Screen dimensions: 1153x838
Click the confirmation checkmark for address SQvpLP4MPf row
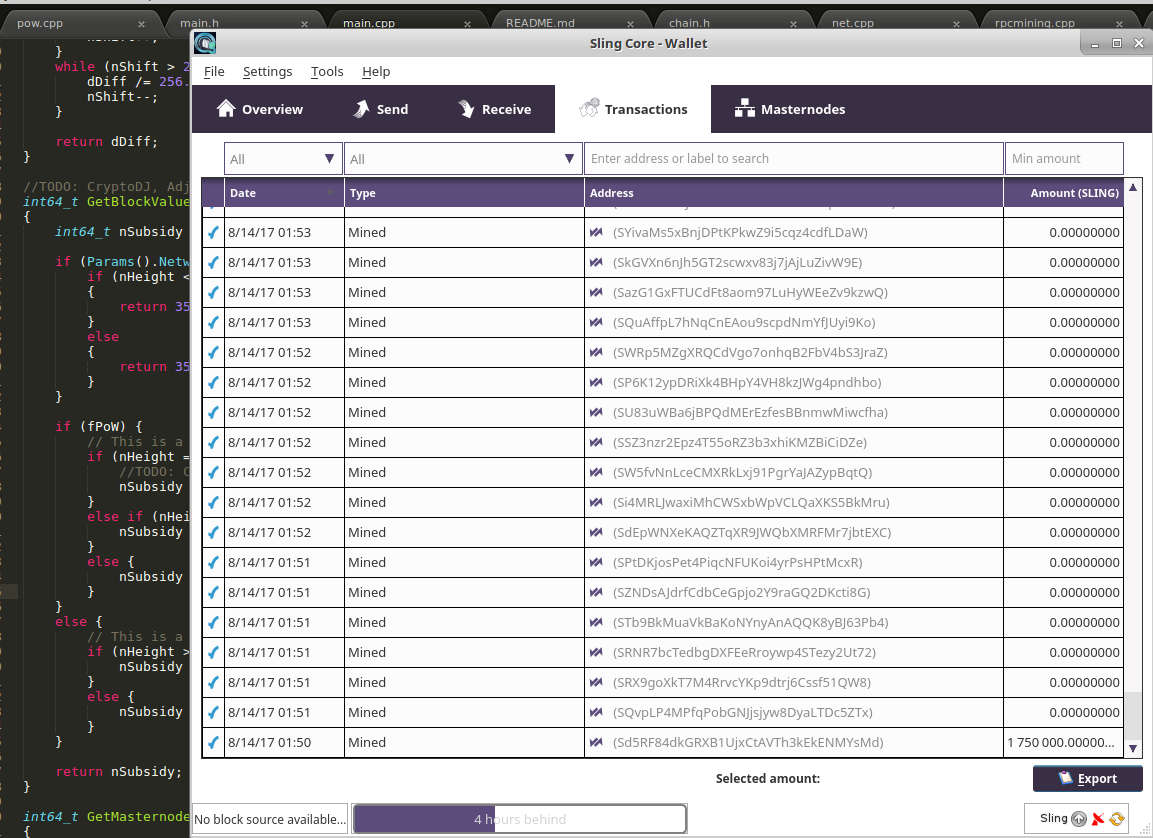click(213, 713)
